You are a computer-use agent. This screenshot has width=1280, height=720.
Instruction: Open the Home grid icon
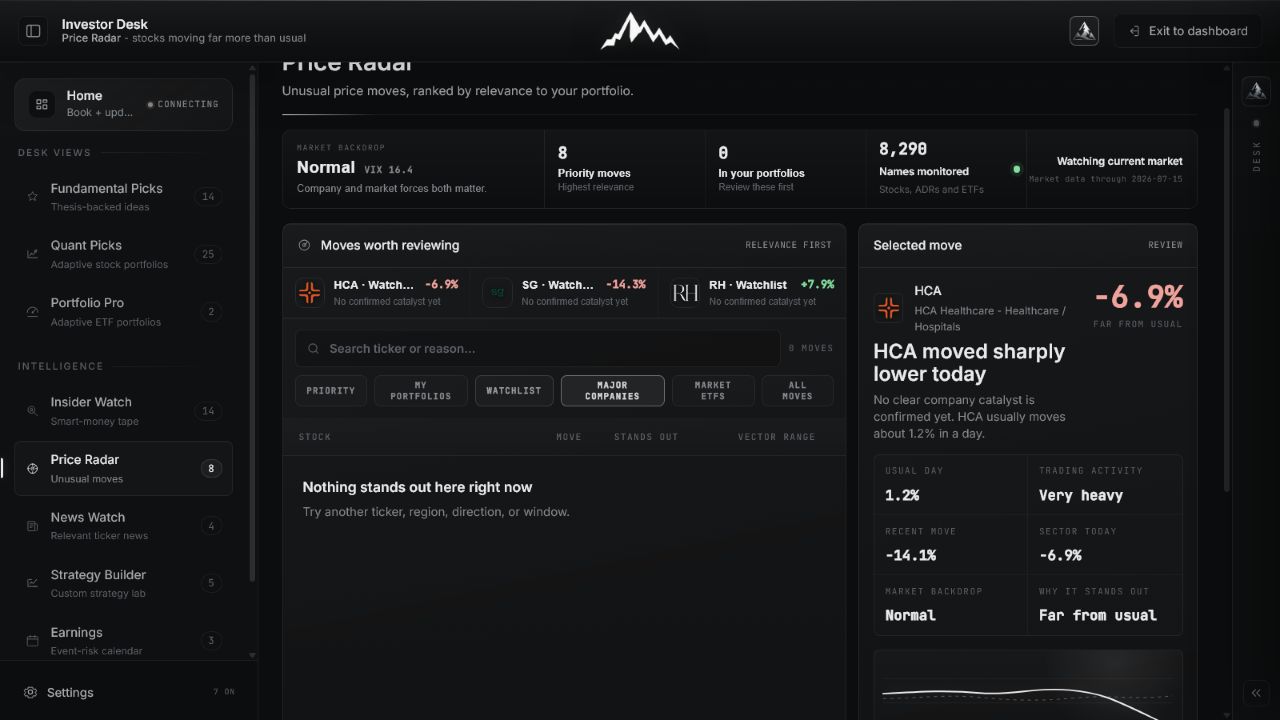coord(42,104)
